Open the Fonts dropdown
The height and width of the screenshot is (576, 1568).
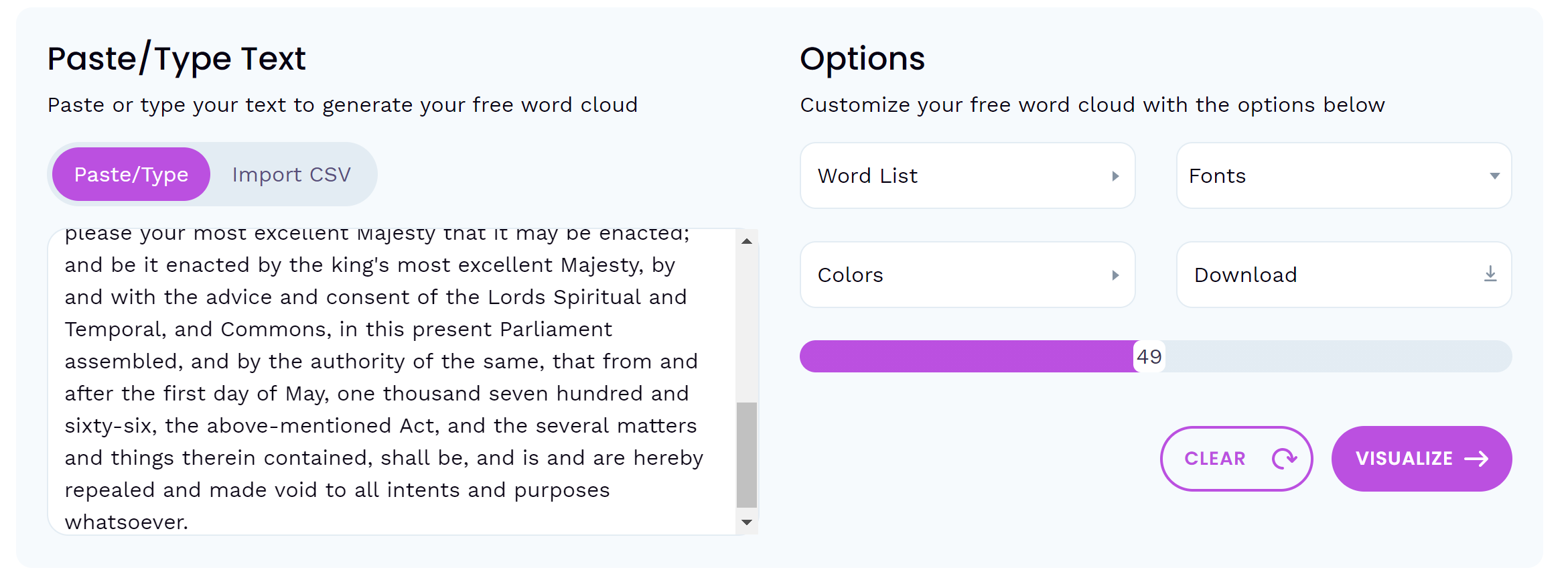[1343, 175]
